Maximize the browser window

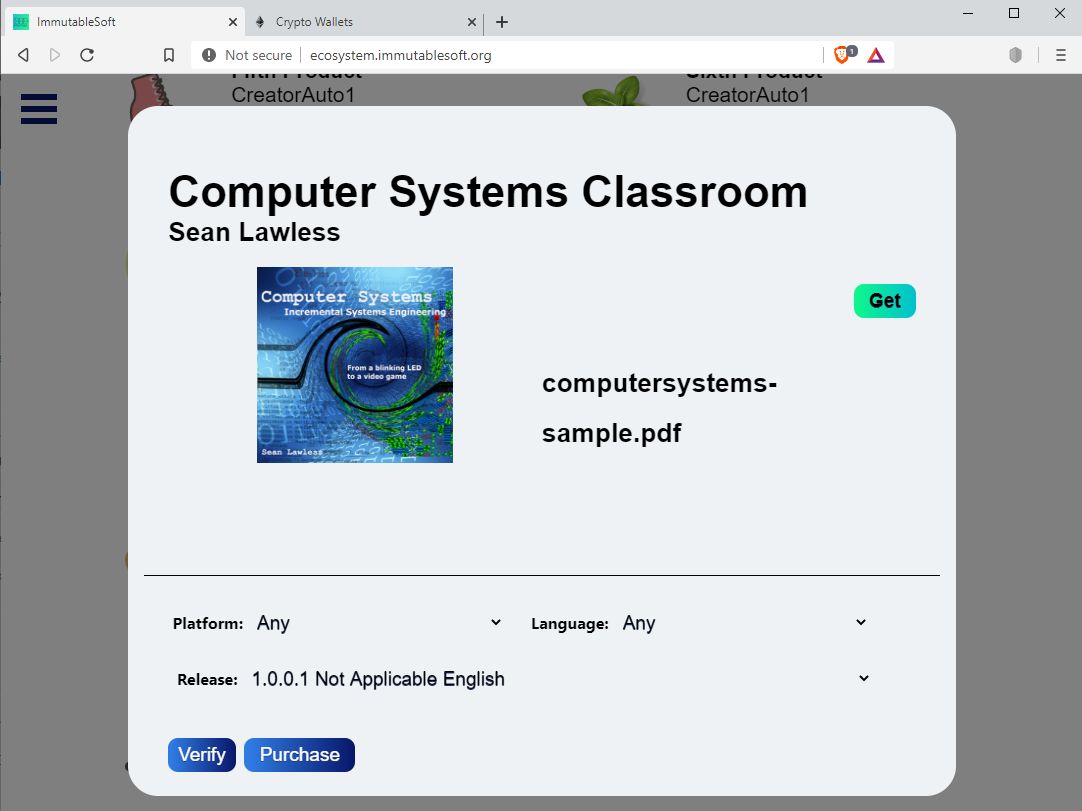1014,13
